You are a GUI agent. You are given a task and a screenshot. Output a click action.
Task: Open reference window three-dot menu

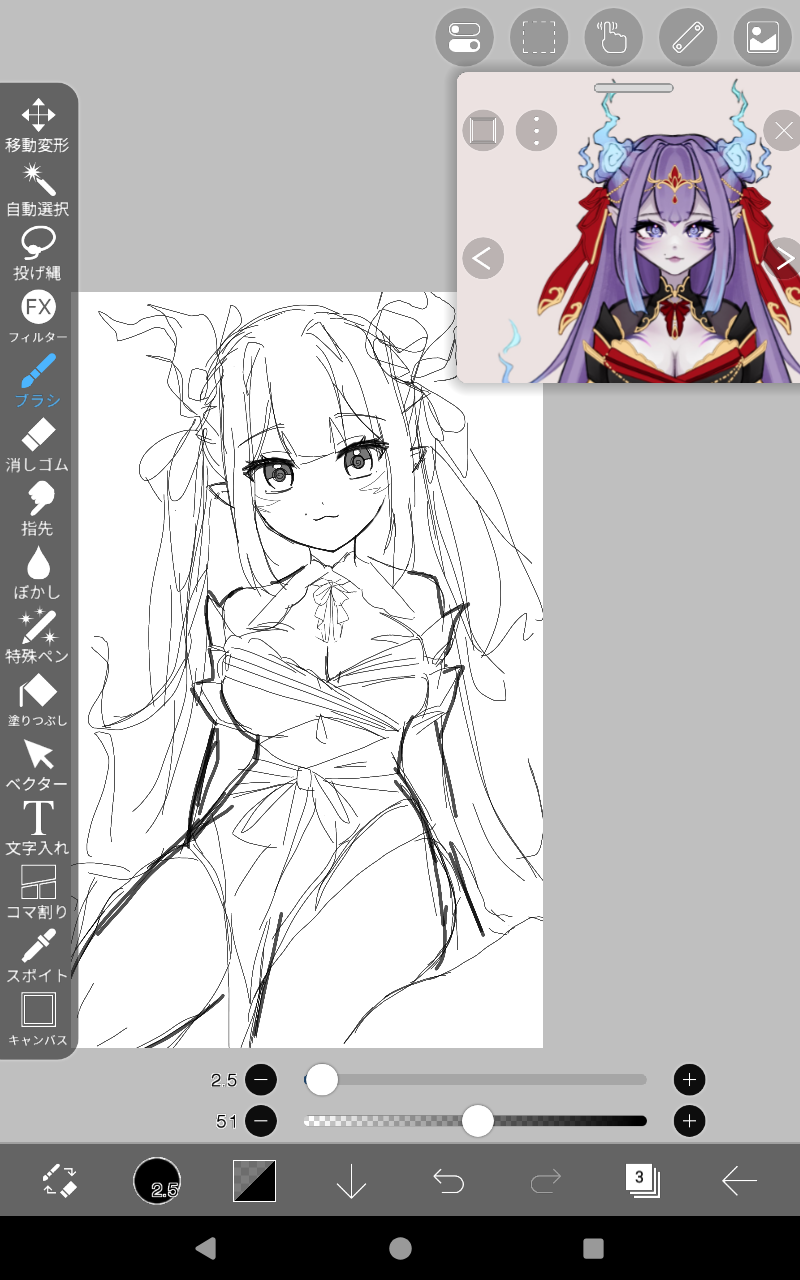point(537,130)
